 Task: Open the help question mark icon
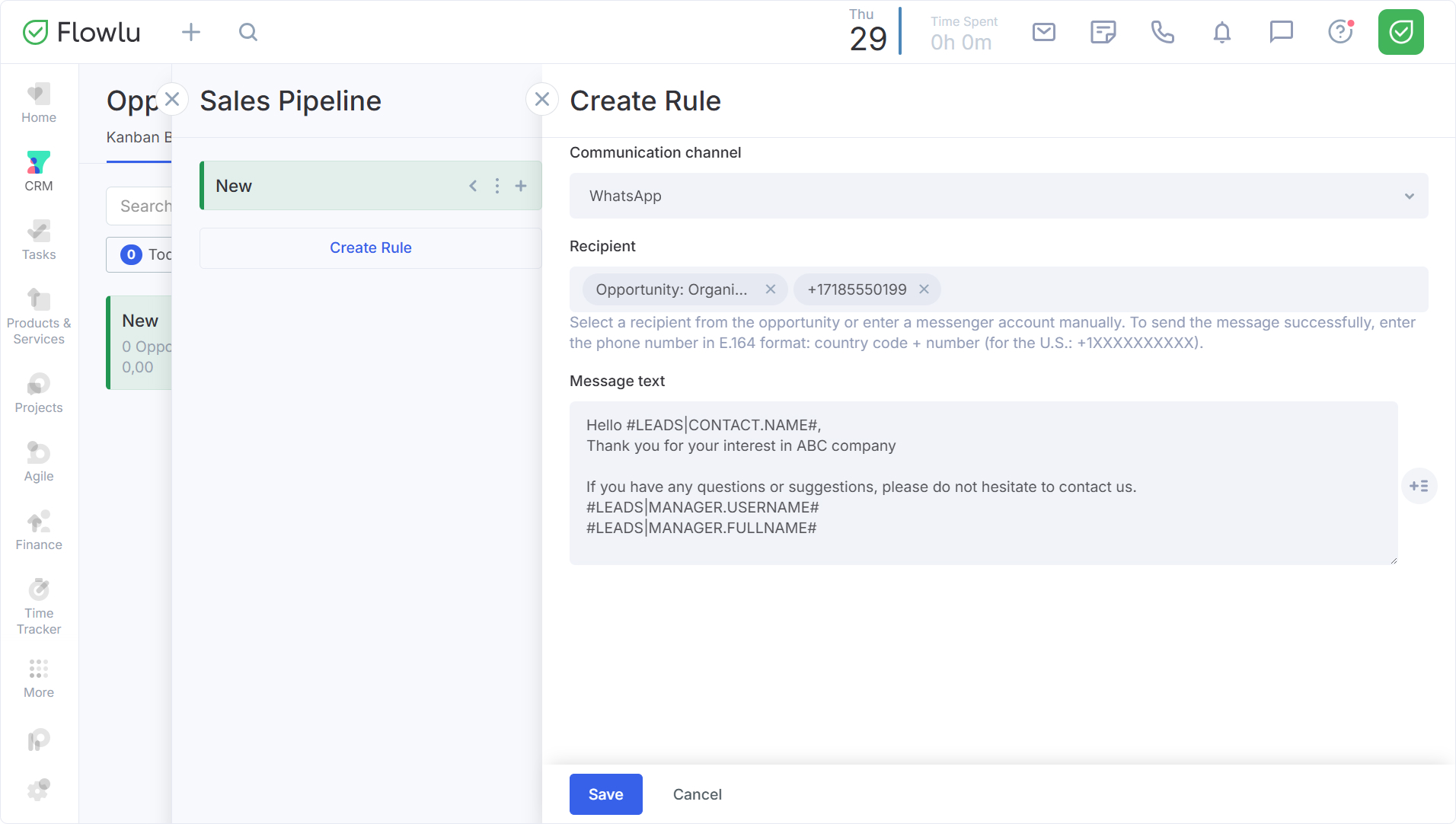(1340, 32)
